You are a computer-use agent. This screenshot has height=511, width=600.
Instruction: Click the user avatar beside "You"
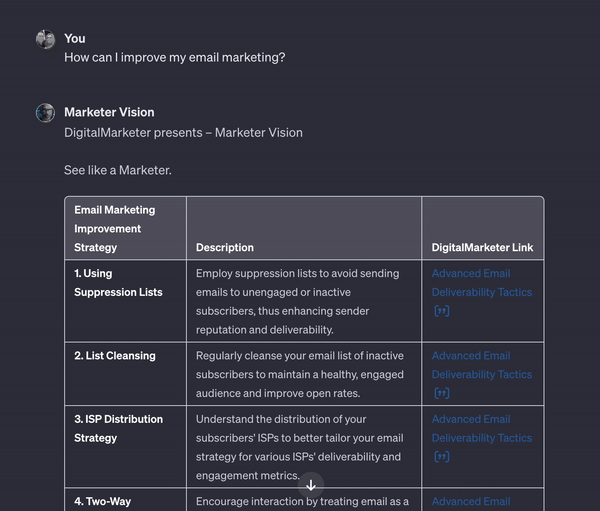click(x=45, y=39)
